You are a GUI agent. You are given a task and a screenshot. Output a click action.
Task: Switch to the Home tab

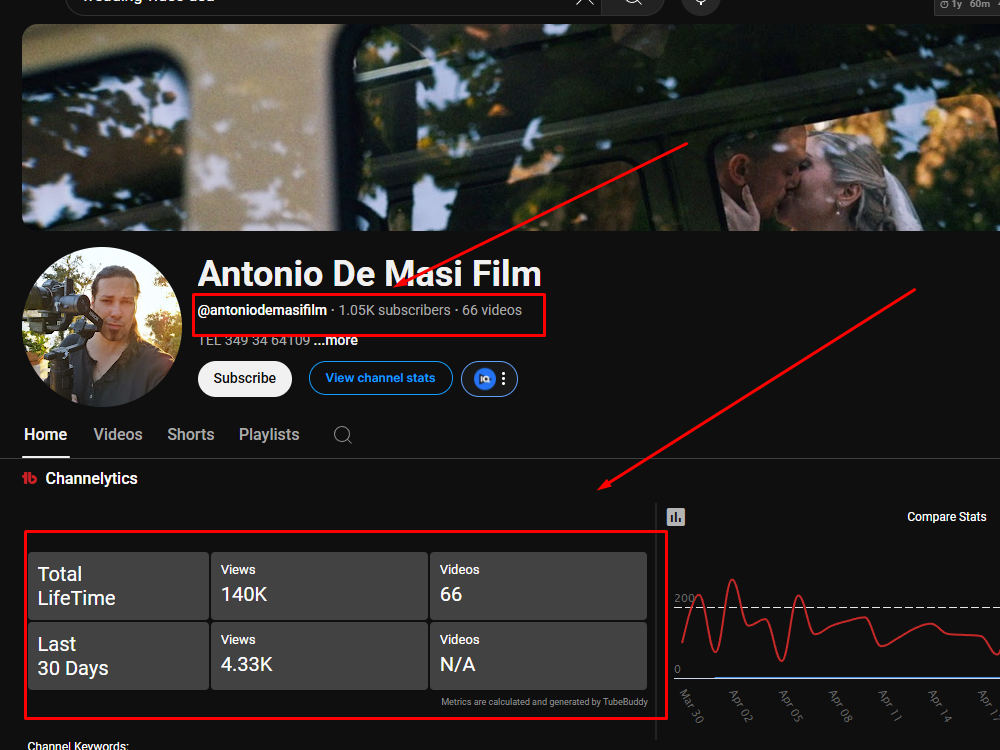pyautogui.click(x=45, y=435)
